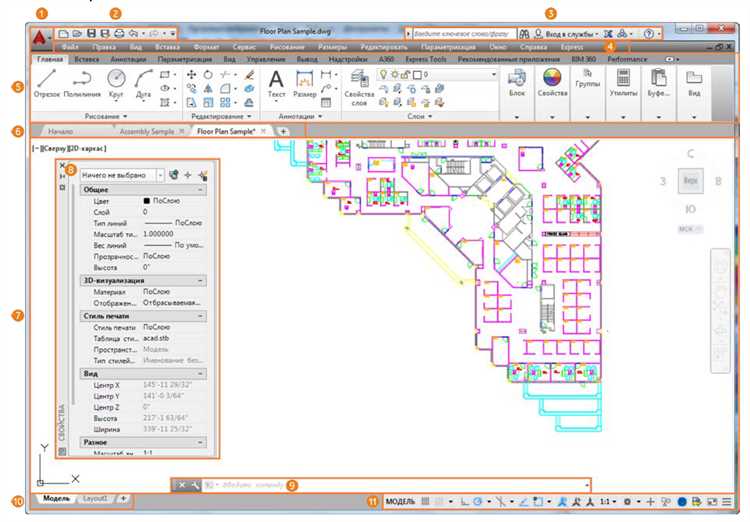750x522 pixels.
Task: Click the Plot printer icon in quick access toolbar
Action: coord(119,33)
